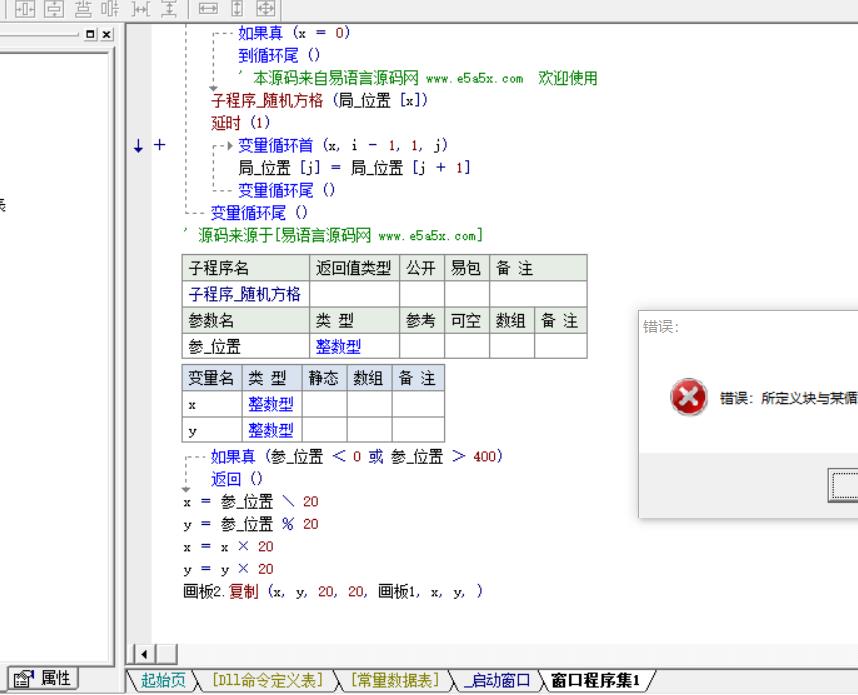Image resolution: width=858 pixels, height=695 pixels.
Task: Click 整数型 type of 参_位置 parameter
Action: point(338,346)
